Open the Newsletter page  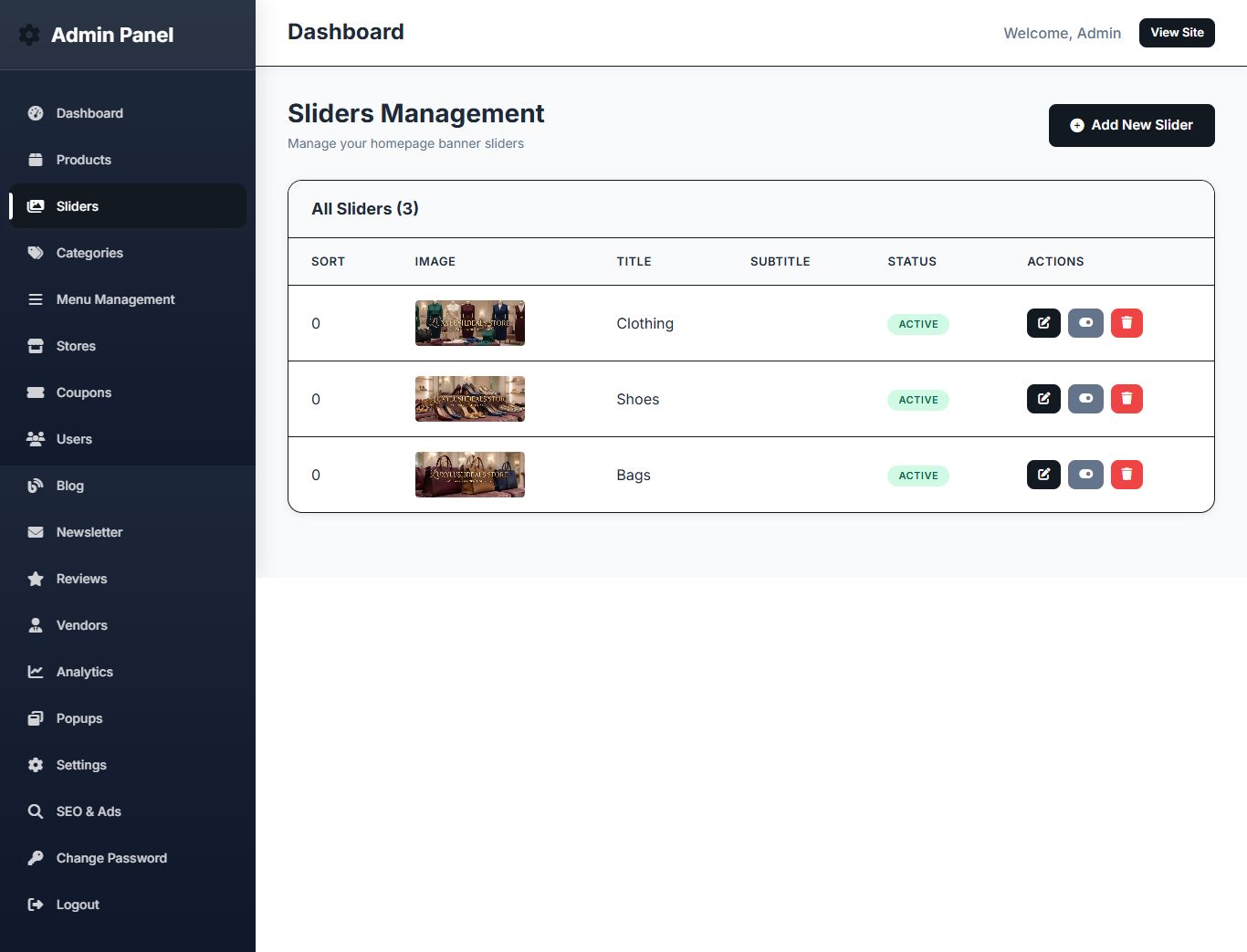pyautogui.click(x=128, y=532)
